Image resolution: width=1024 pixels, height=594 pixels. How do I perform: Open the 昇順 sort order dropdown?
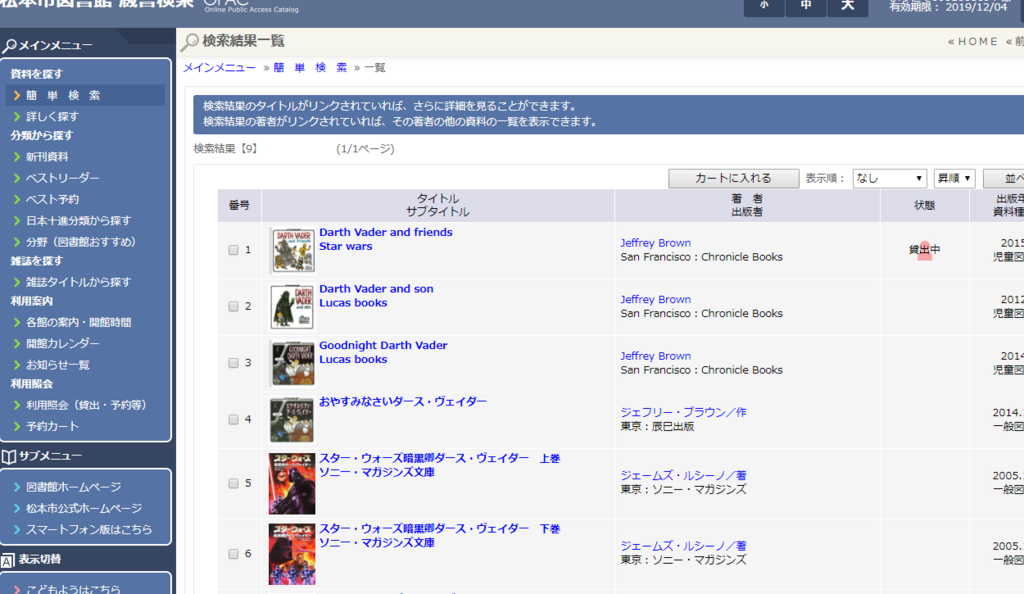(954, 178)
